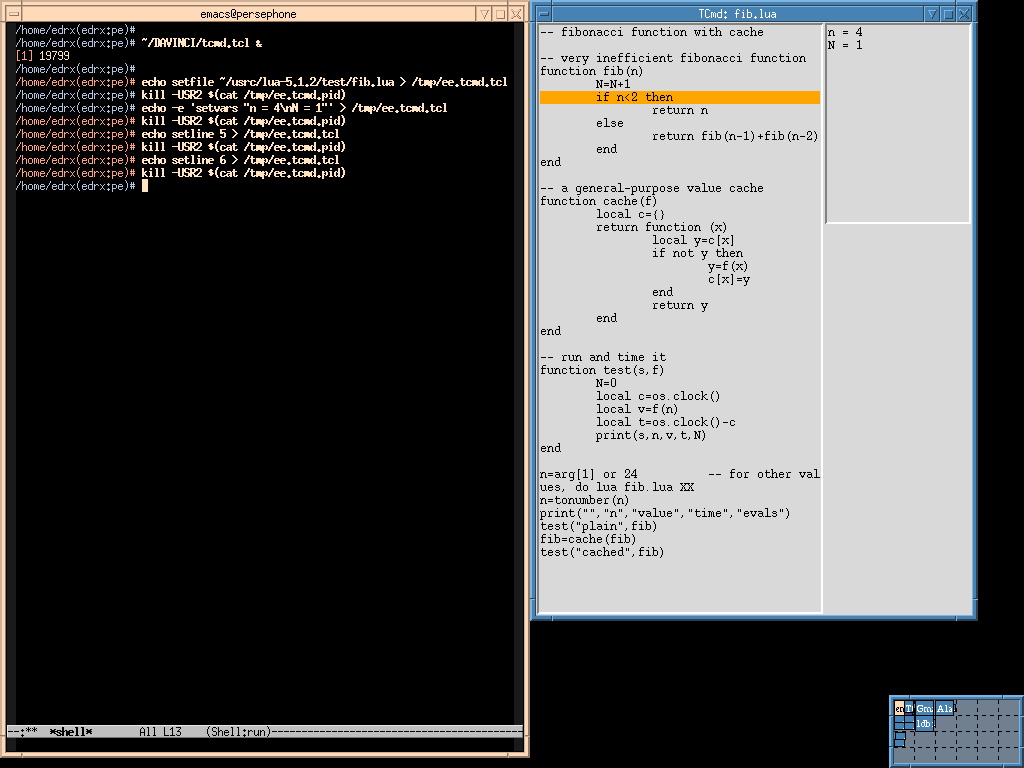Click the 'c[x]=y' line

pos(729,280)
